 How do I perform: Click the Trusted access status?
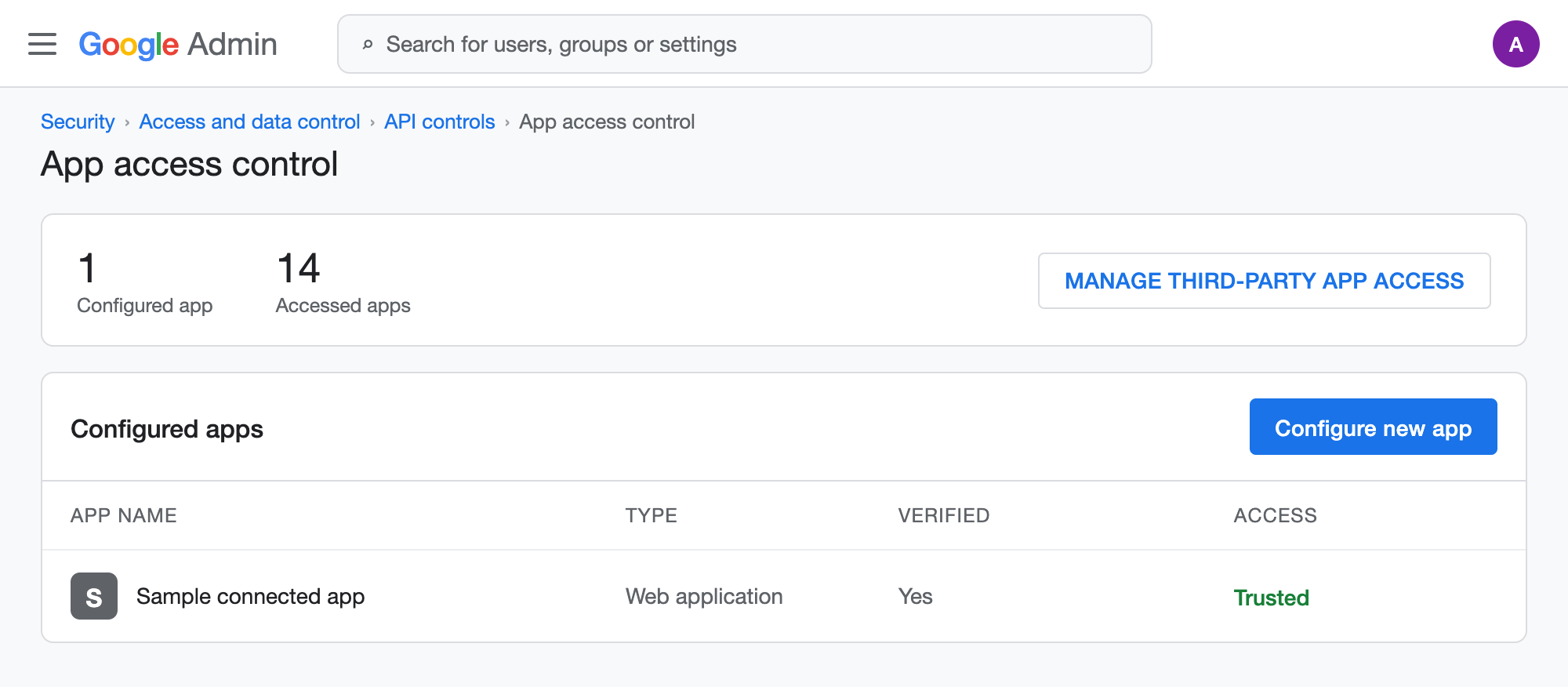(1271, 598)
